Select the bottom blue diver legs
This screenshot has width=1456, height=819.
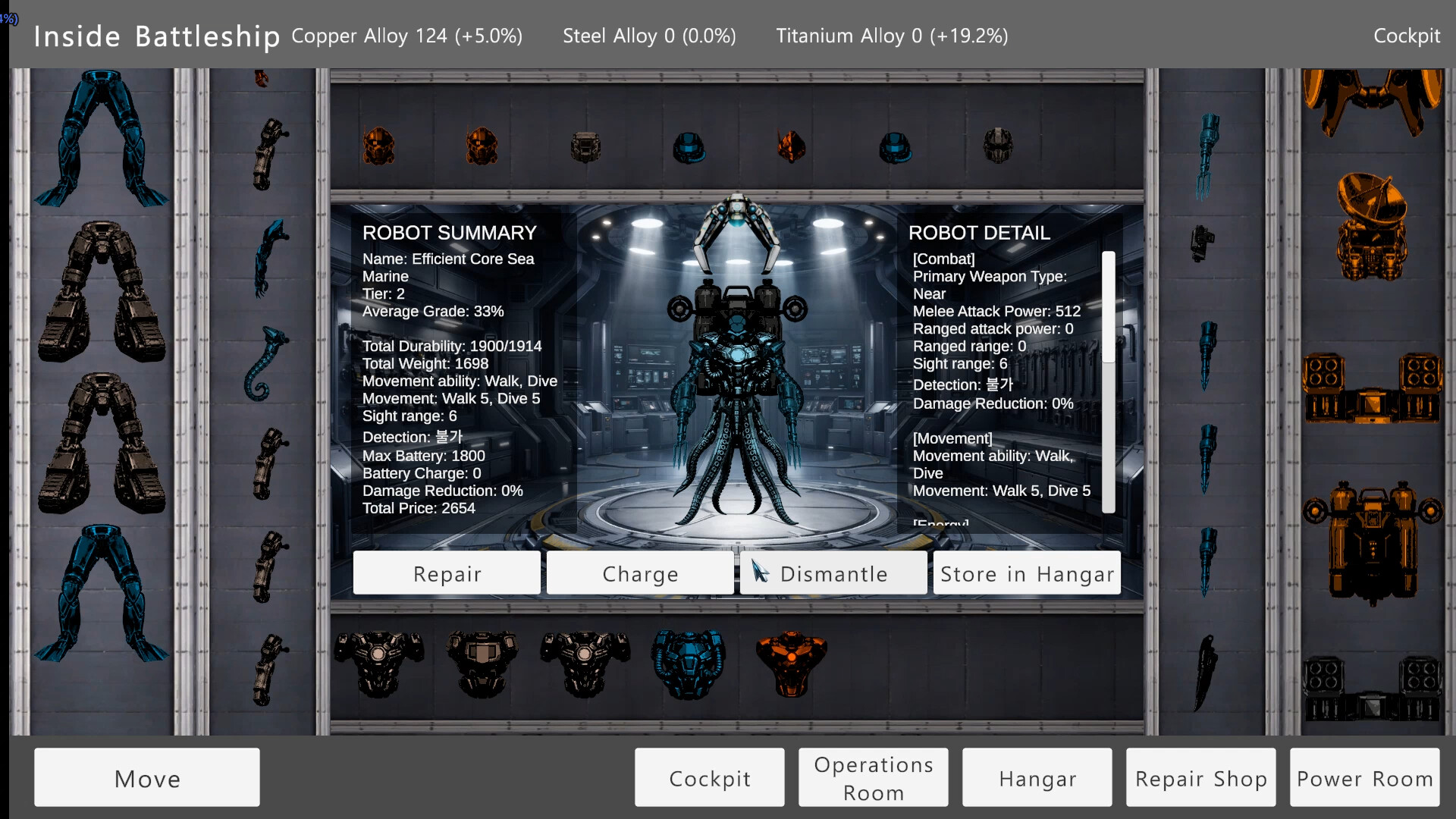tap(101, 593)
